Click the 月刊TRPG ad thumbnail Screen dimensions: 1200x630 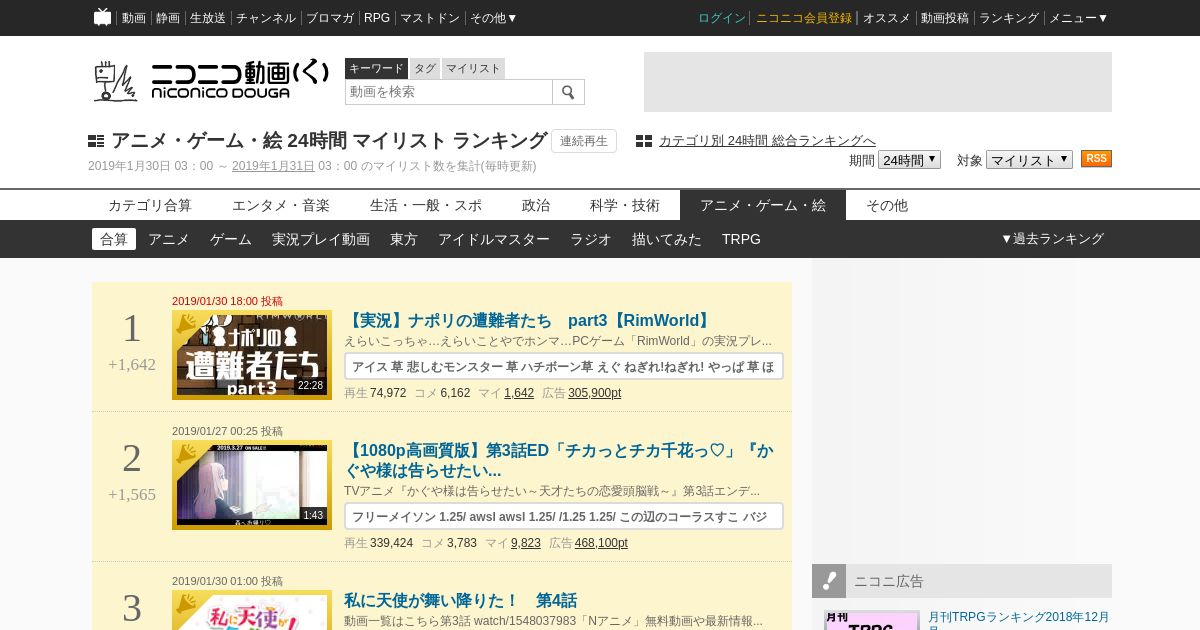click(x=872, y=620)
